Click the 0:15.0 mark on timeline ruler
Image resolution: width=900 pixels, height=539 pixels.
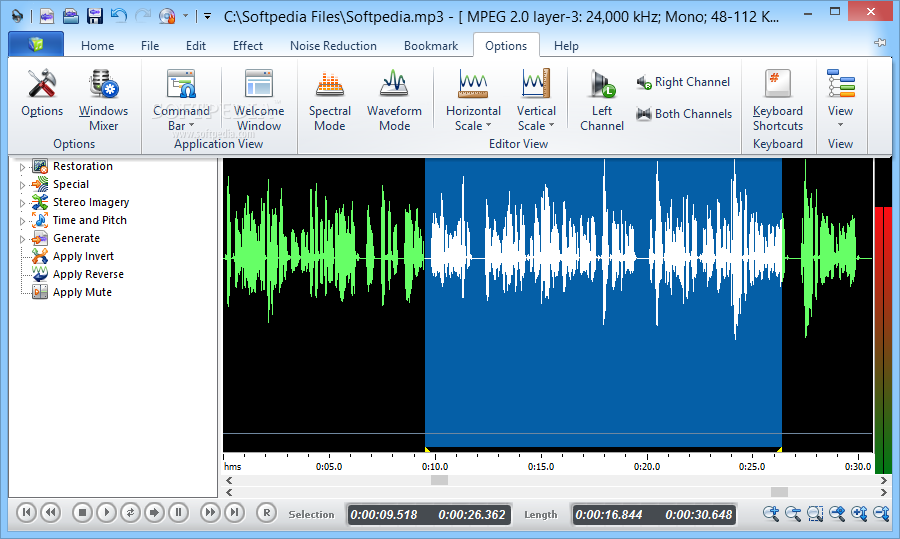pos(541,467)
